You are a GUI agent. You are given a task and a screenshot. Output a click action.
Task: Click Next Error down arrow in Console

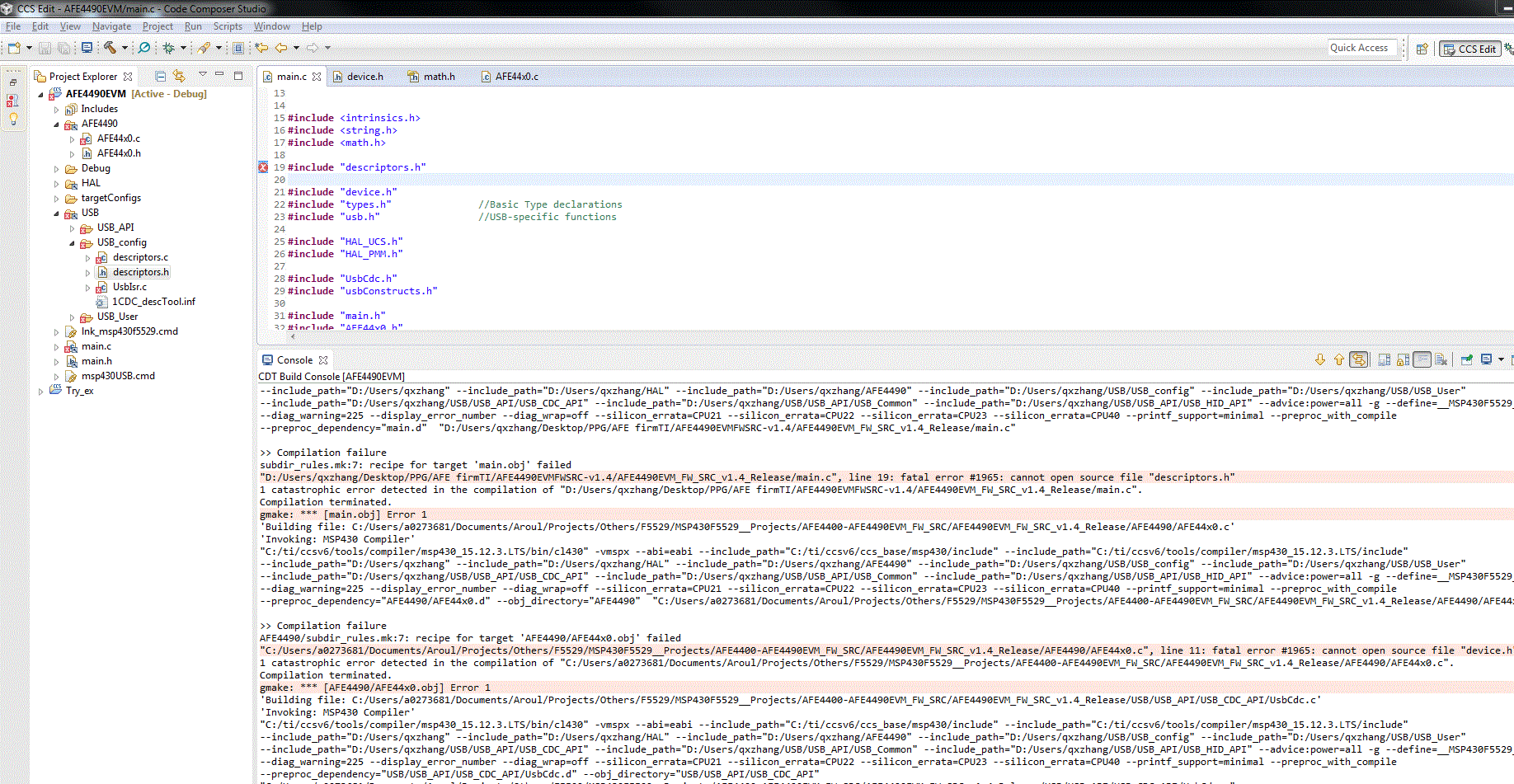[x=1320, y=359]
